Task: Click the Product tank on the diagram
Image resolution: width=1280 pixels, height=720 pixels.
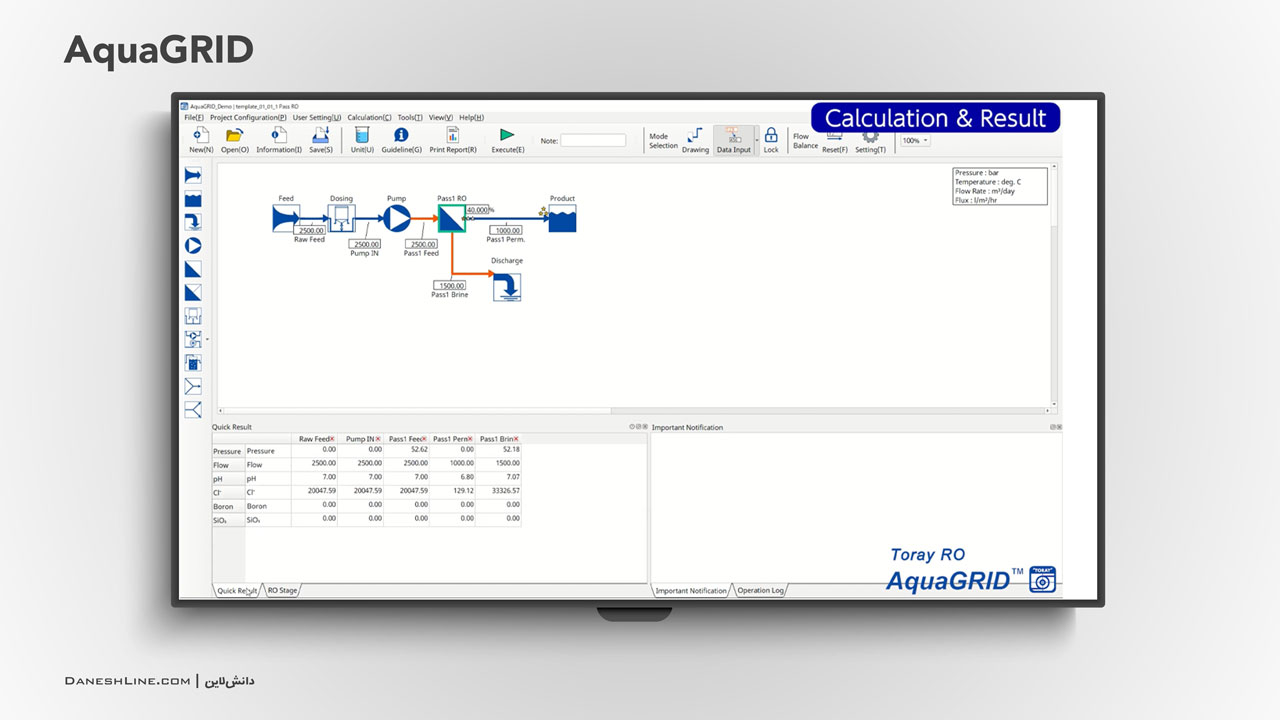Action: 562,218
